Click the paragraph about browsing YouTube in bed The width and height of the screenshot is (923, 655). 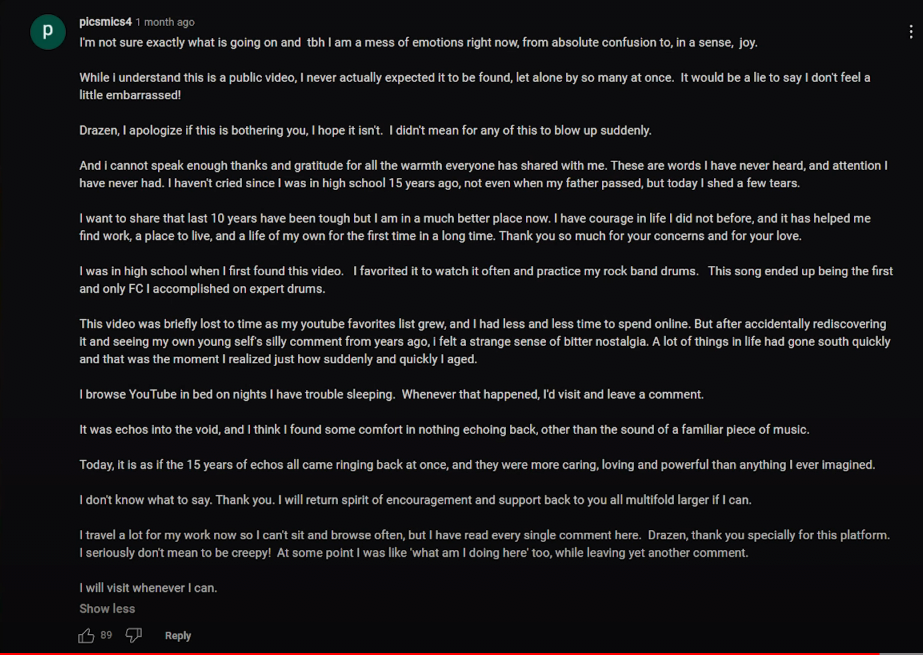coord(391,394)
